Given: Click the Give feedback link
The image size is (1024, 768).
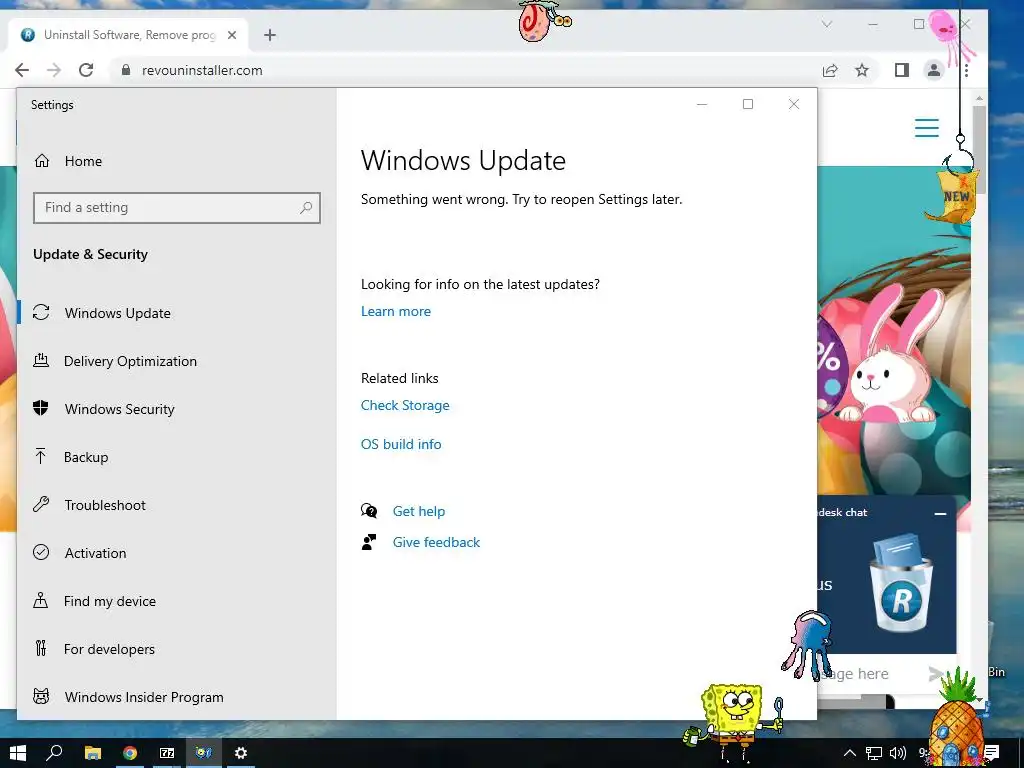Looking at the screenshot, I should pyautogui.click(x=436, y=542).
